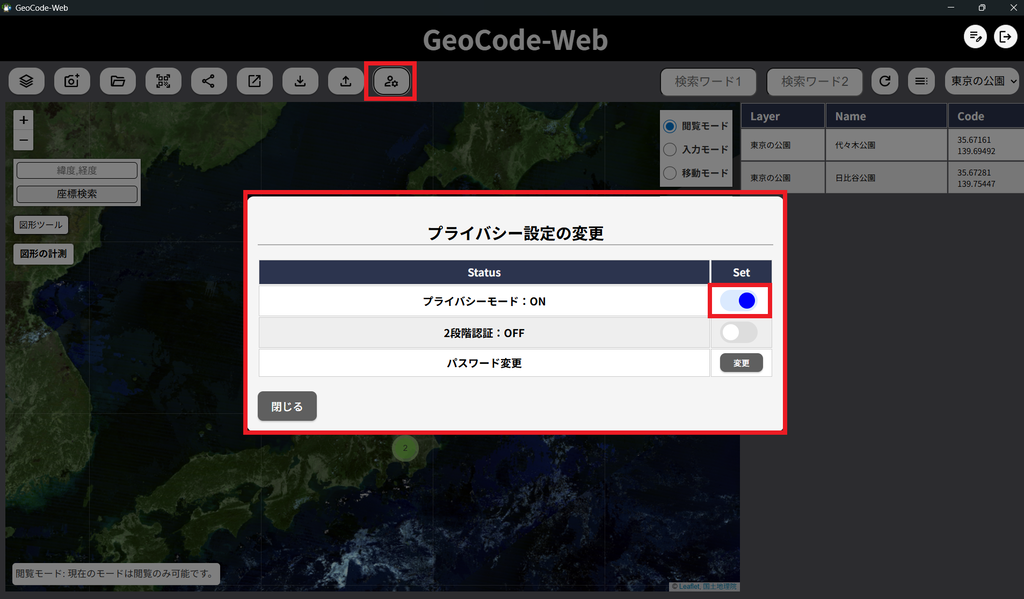This screenshot has height=599, width=1024.
Task: Click the 変更 password change button
Action: pos(741,363)
